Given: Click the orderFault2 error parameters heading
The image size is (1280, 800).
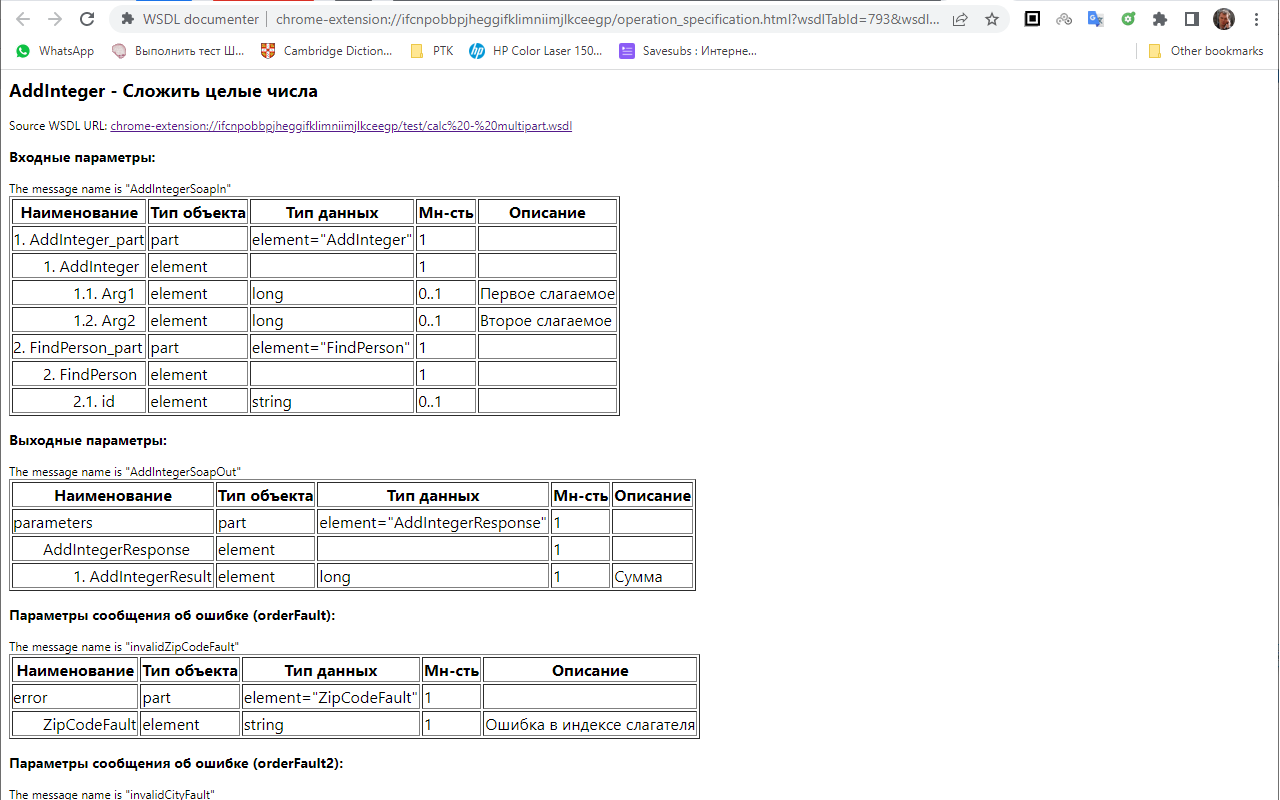Looking at the screenshot, I should coord(176,763).
